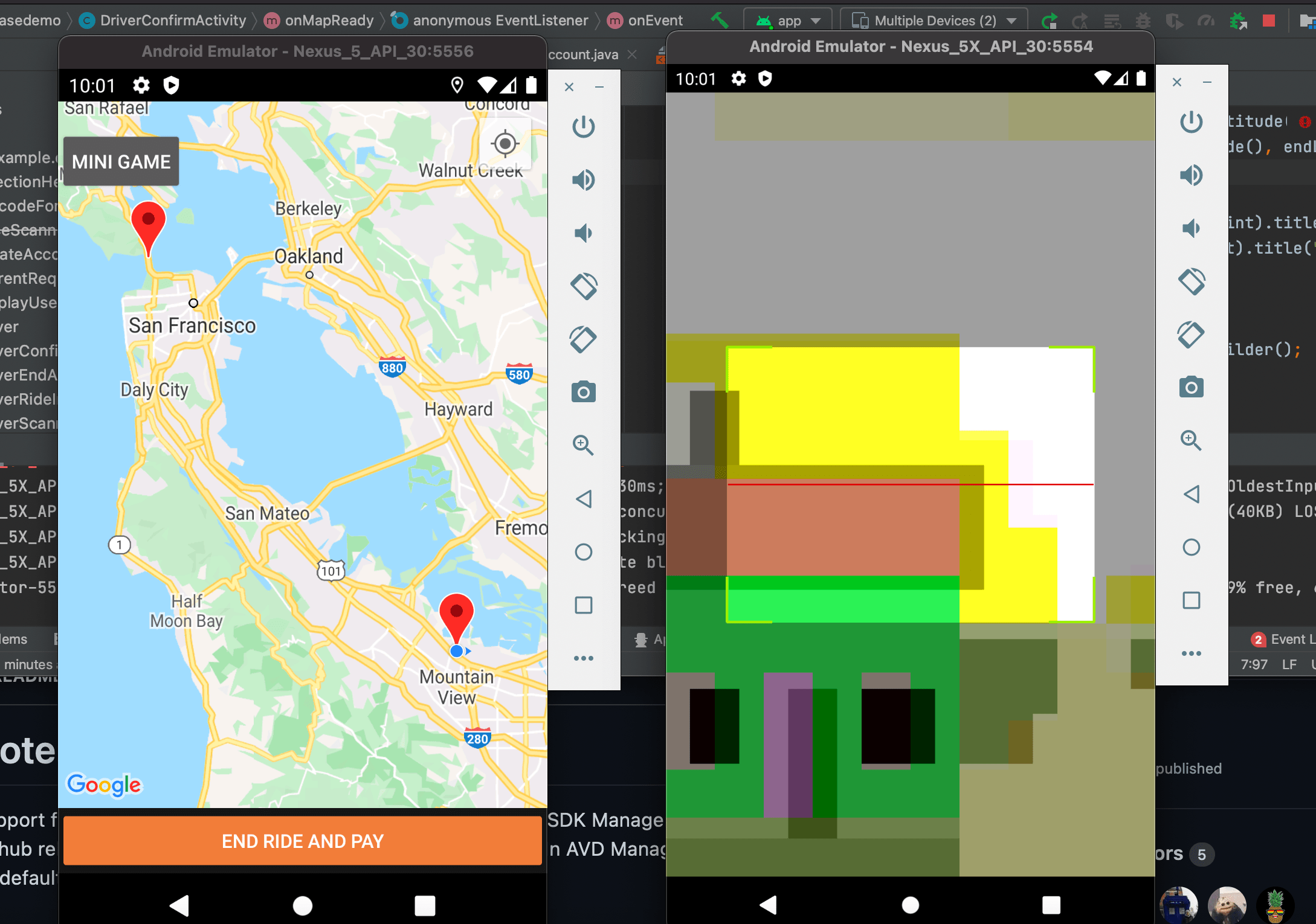Click the MINI GAME button on the map
The height and width of the screenshot is (924, 1316).
pos(120,161)
